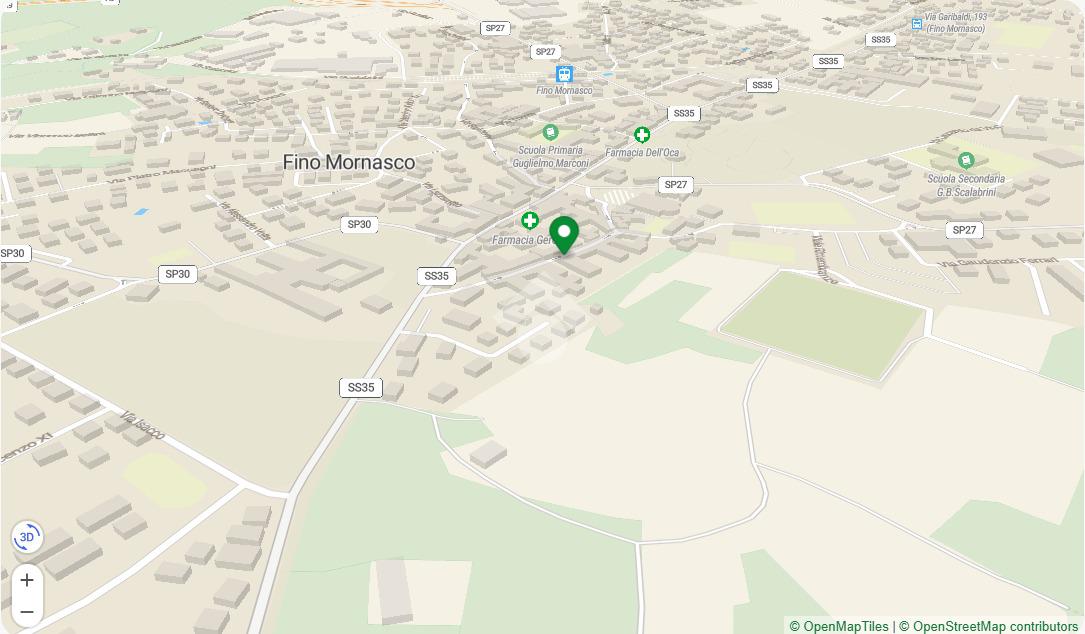Click the SP27 shield near Via Gaudenzio Ferrari

click(964, 230)
